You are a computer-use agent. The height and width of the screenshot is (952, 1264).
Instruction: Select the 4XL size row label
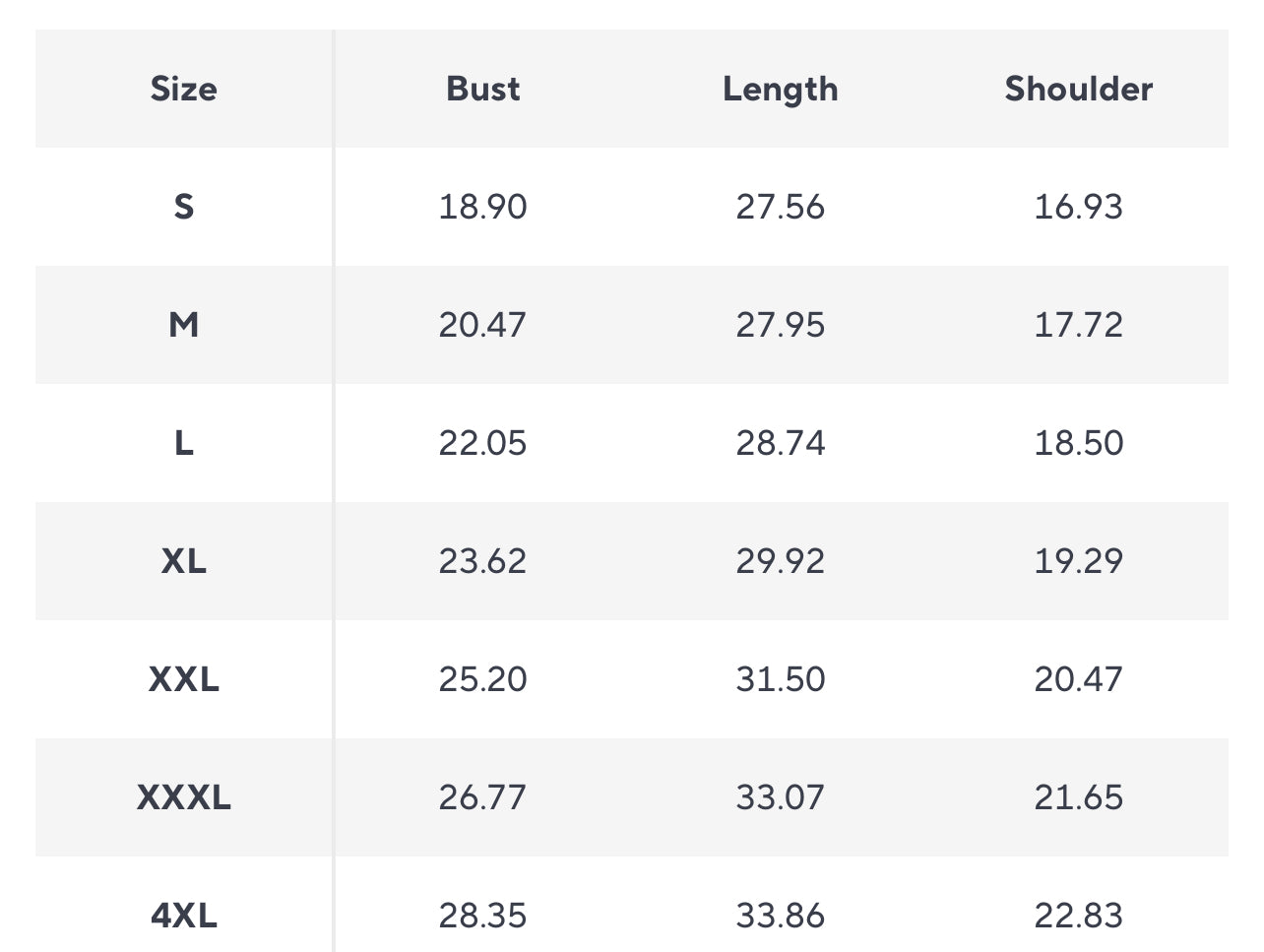[x=184, y=916]
